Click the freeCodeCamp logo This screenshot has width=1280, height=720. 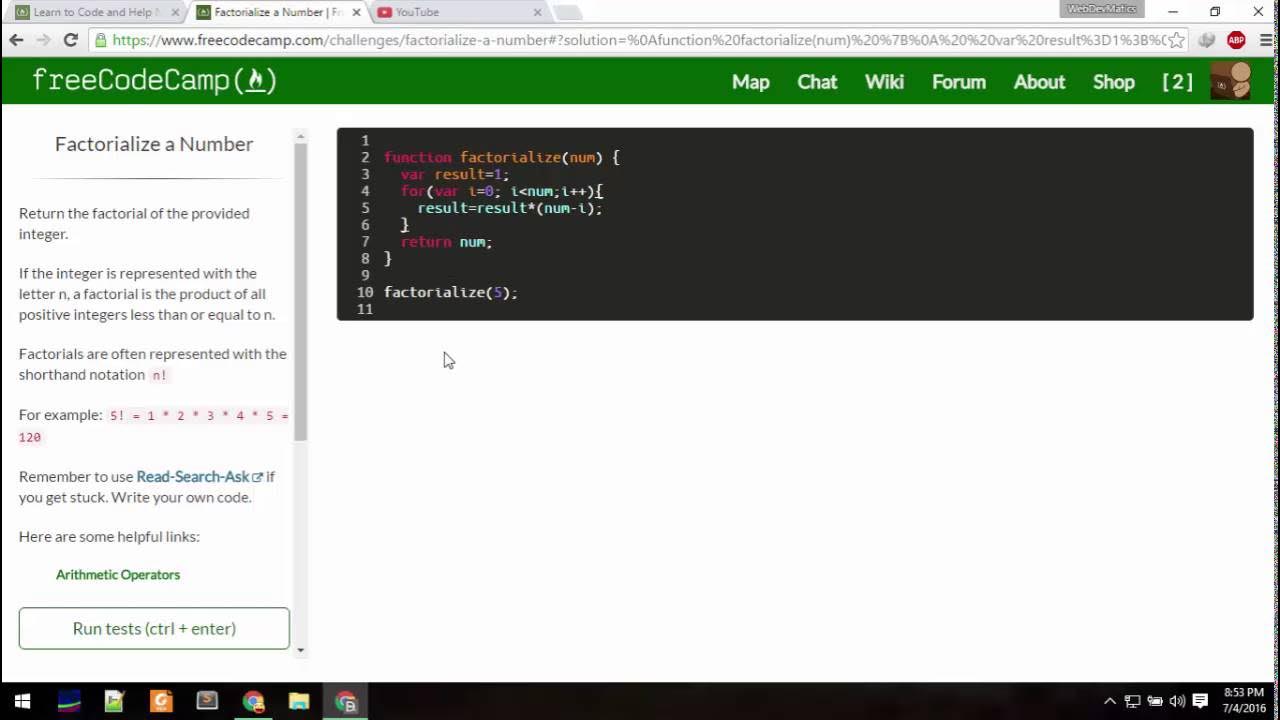pyautogui.click(x=154, y=81)
